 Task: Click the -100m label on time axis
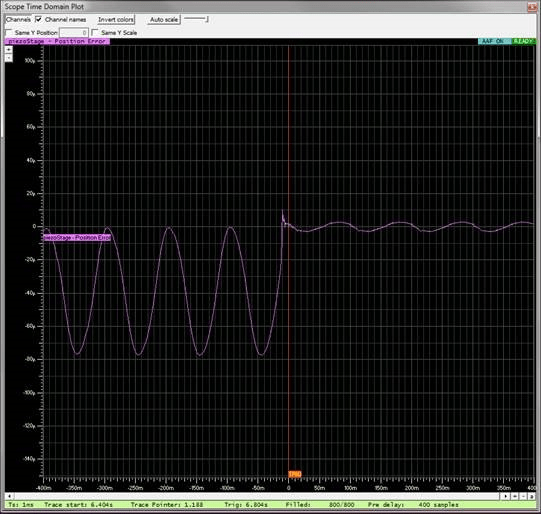pyautogui.click(x=227, y=488)
